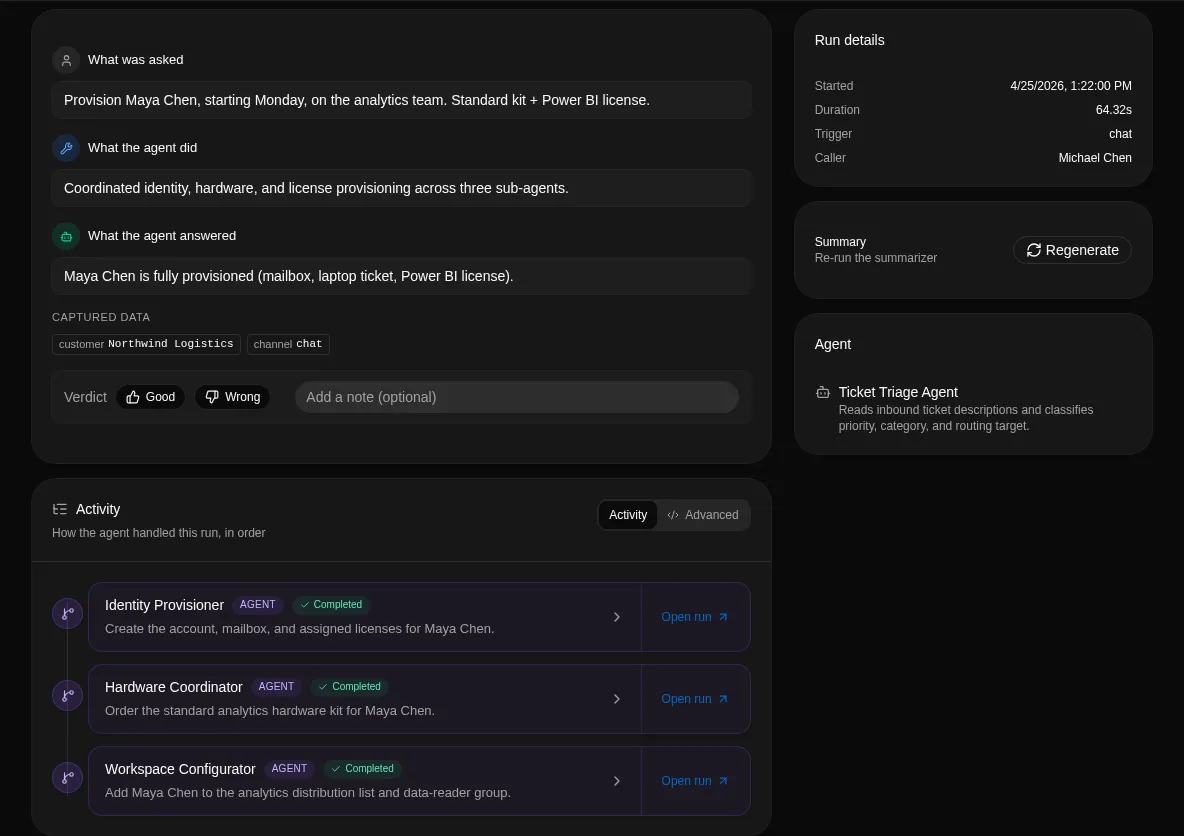1184x836 pixels.
Task: Select the Activity tab
Action: click(628, 515)
